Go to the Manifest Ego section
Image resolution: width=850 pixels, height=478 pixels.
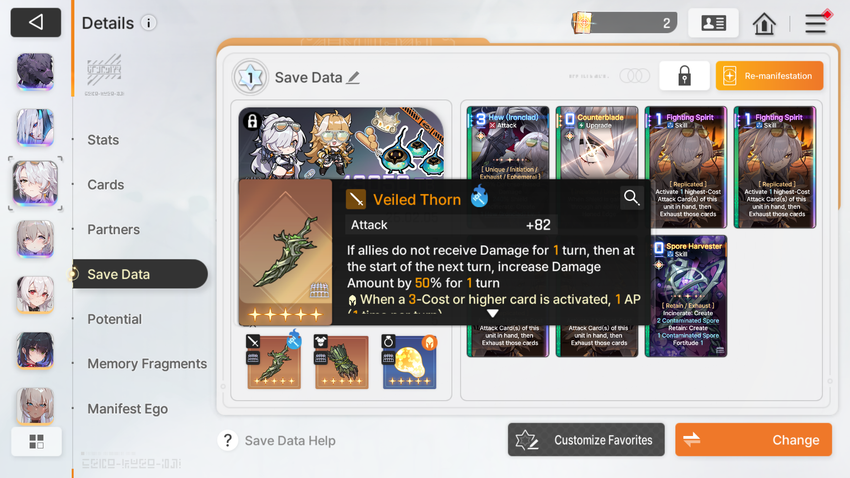click(127, 409)
